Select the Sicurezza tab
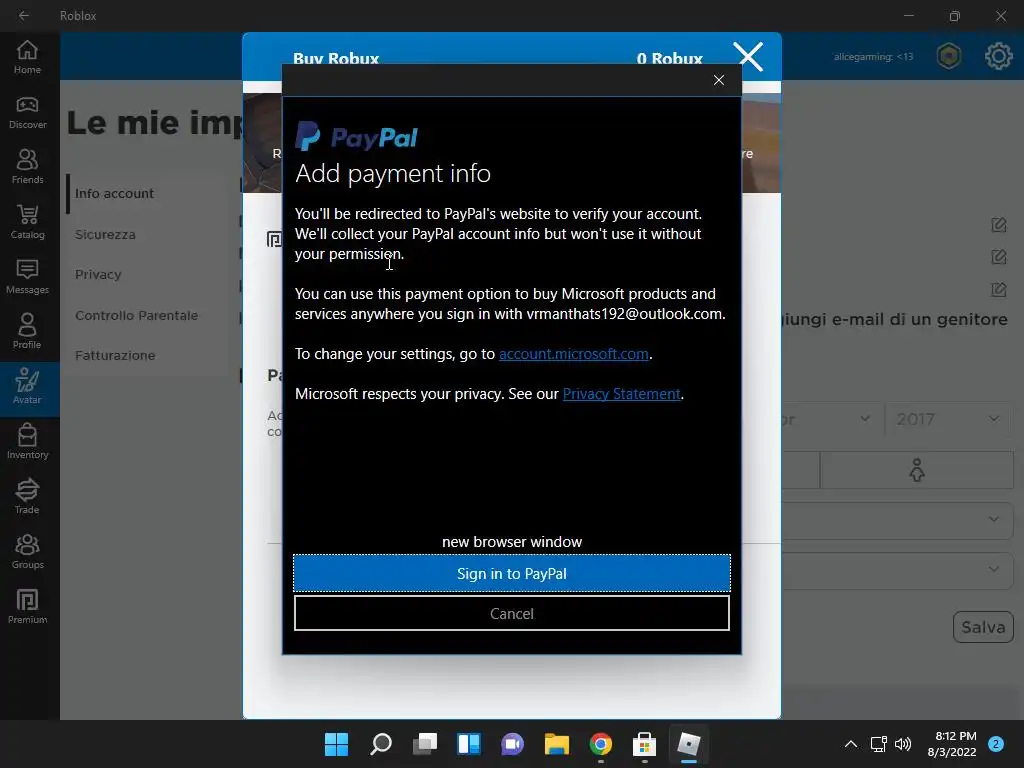Image resolution: width=1024 pixels, height=768 pixels. 105,234
